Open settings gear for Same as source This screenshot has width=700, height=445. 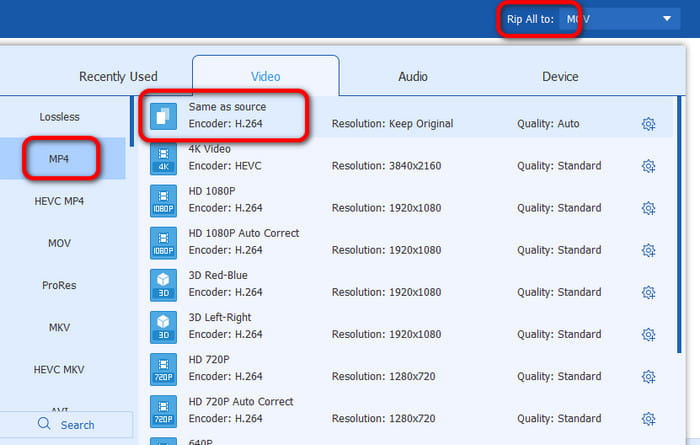(648, 124)
